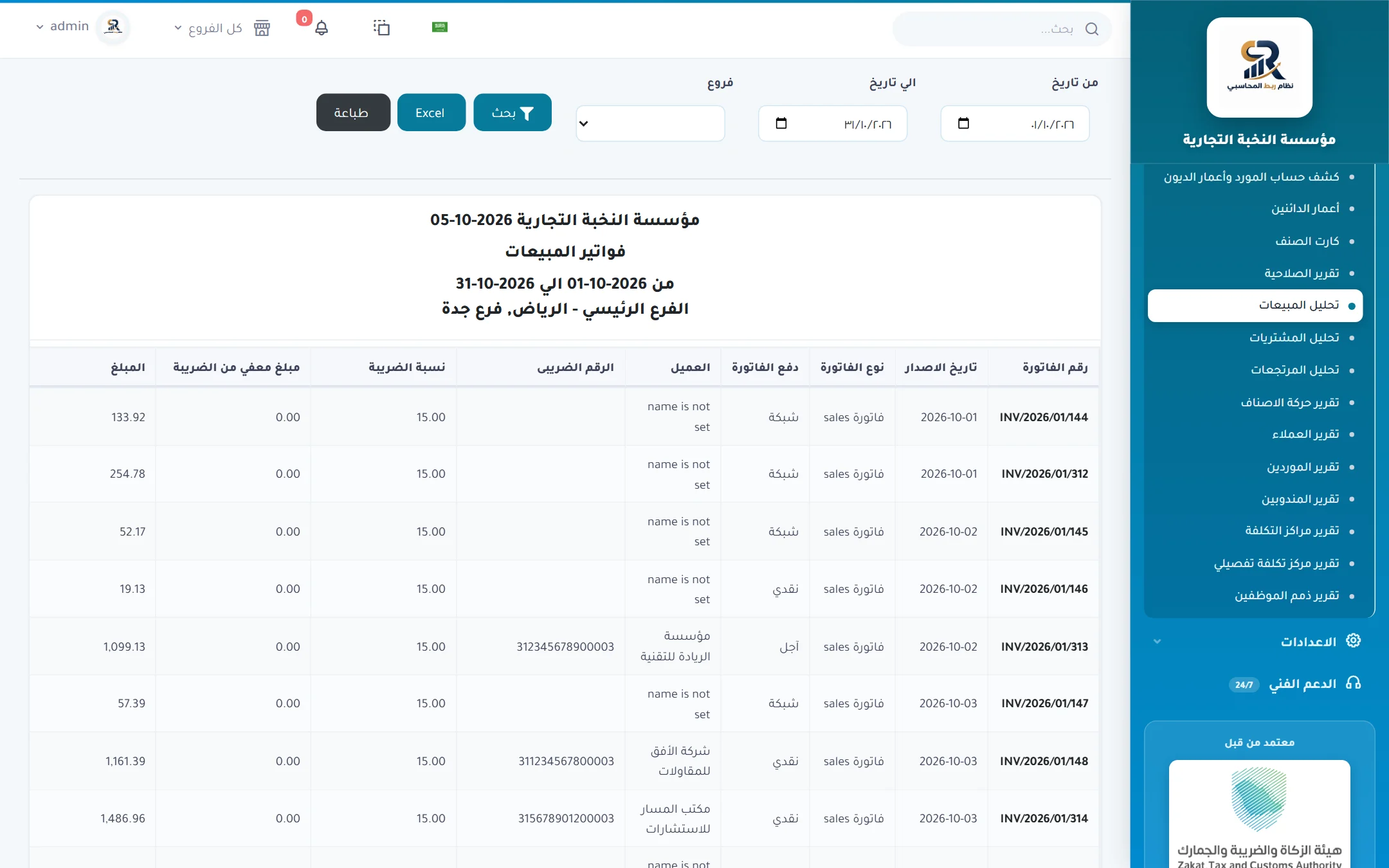
Task: Click customer مكتب المسار للاستشارات
Action: point(675,818)
